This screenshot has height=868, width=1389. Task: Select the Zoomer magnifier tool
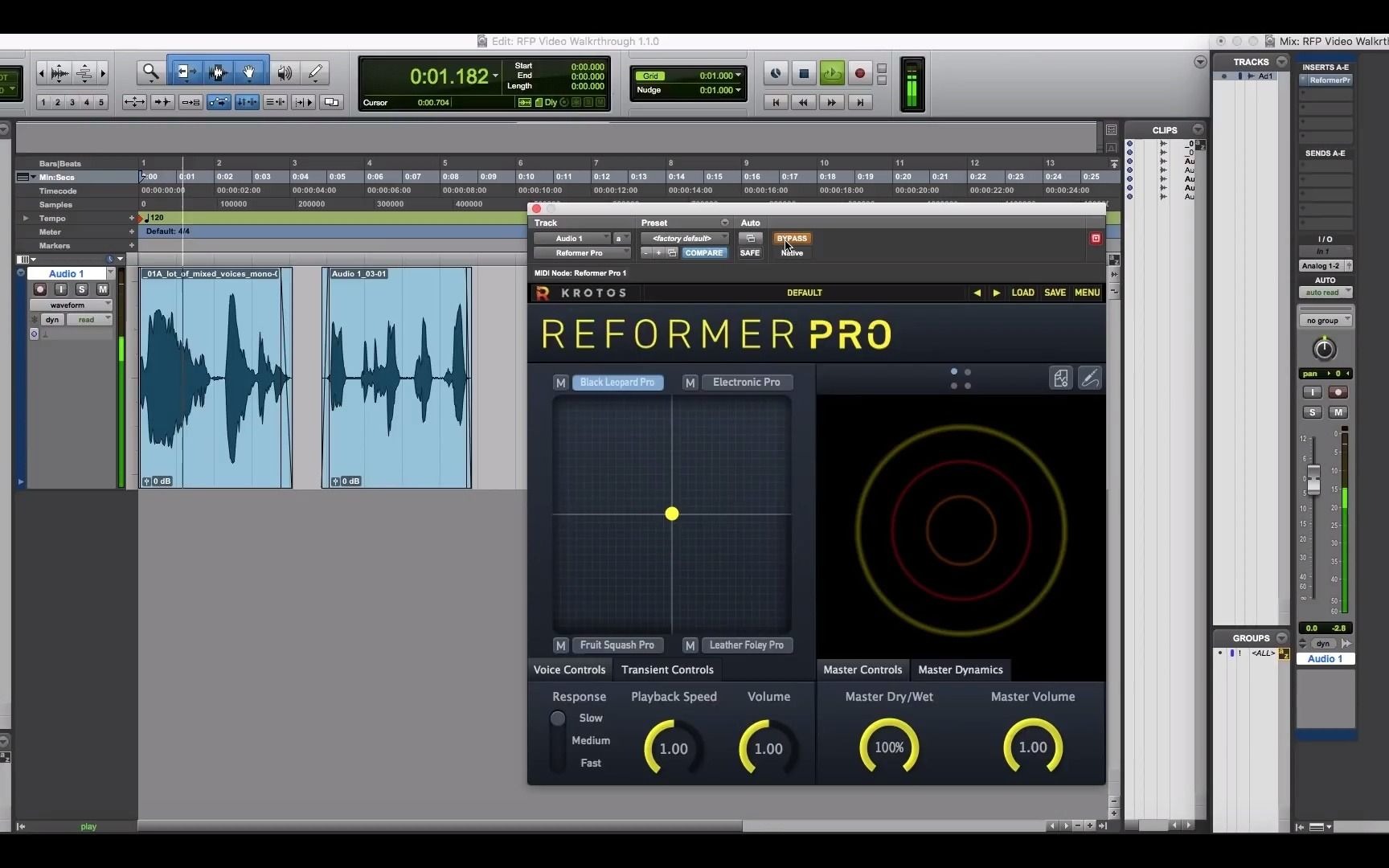coord(150,72)
